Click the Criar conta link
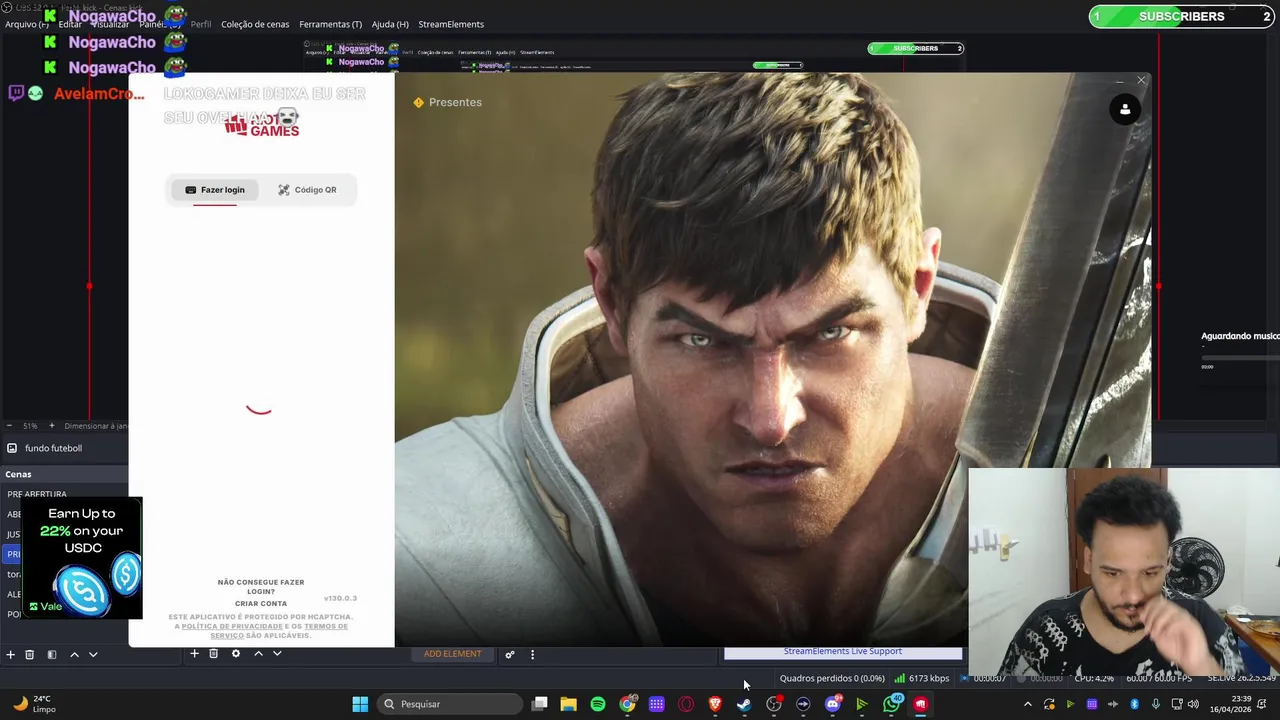The image size is (1280, 720). pos(261,604)
